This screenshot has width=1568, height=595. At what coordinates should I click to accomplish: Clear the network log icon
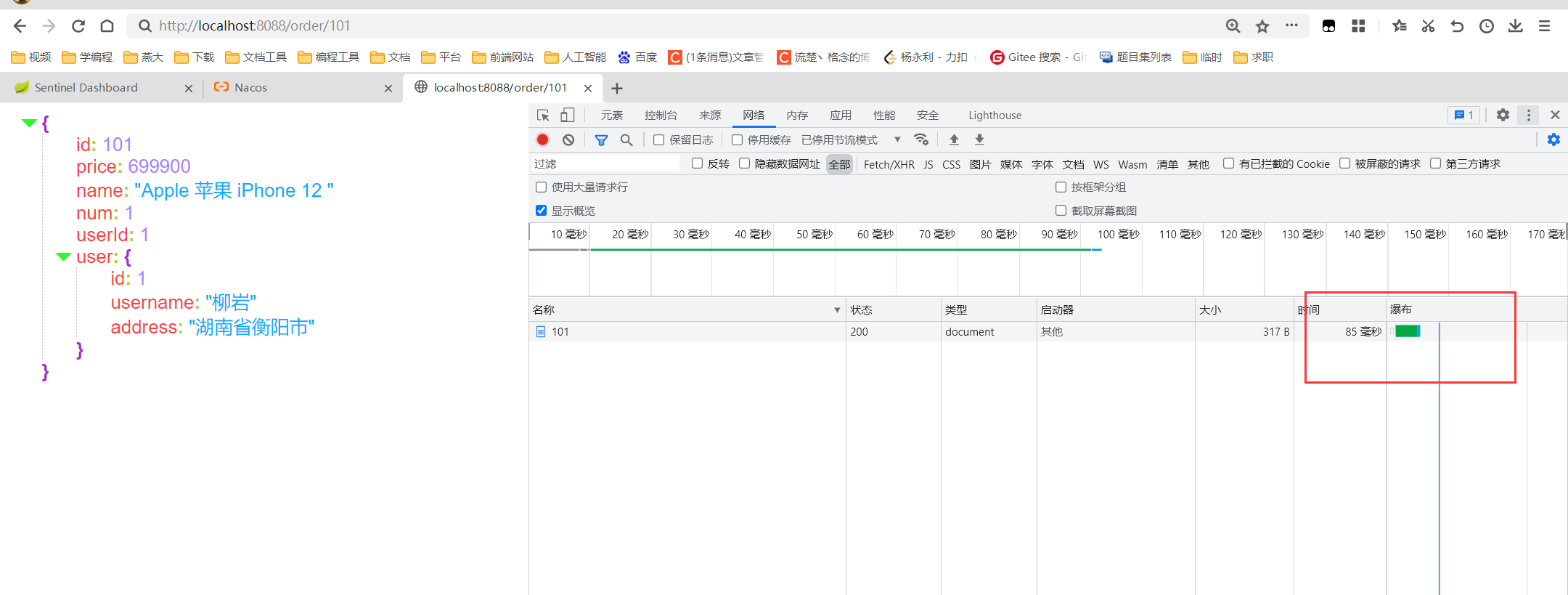point(568,139)
